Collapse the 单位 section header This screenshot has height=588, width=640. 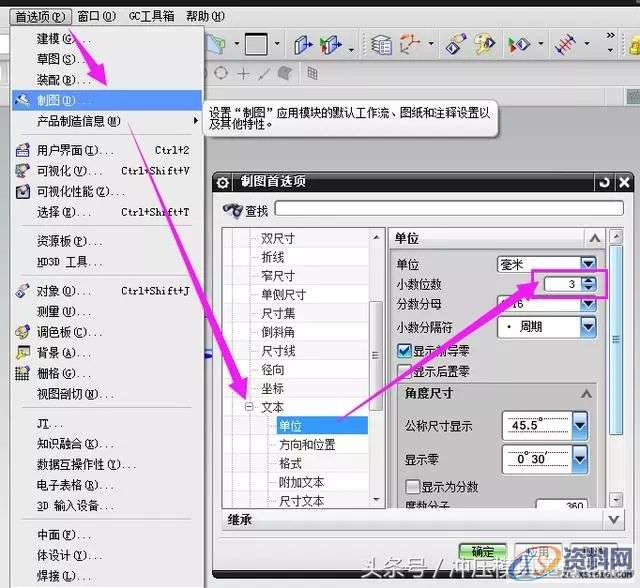click(595, 238)
